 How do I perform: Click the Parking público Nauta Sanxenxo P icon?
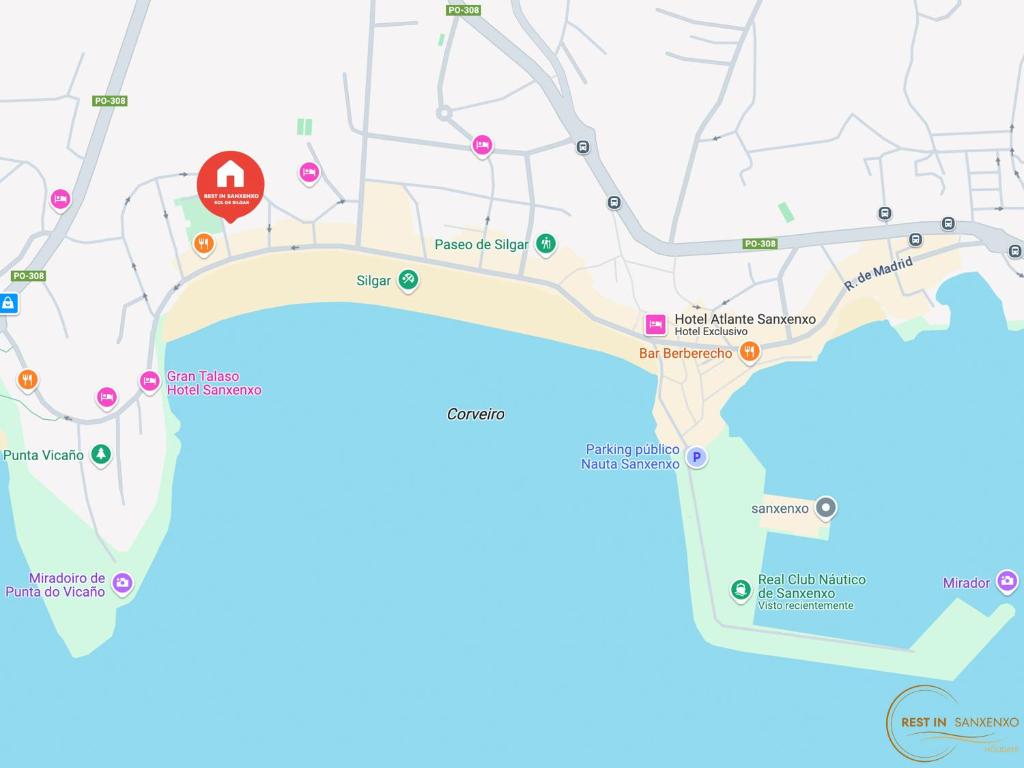(697, 457)
